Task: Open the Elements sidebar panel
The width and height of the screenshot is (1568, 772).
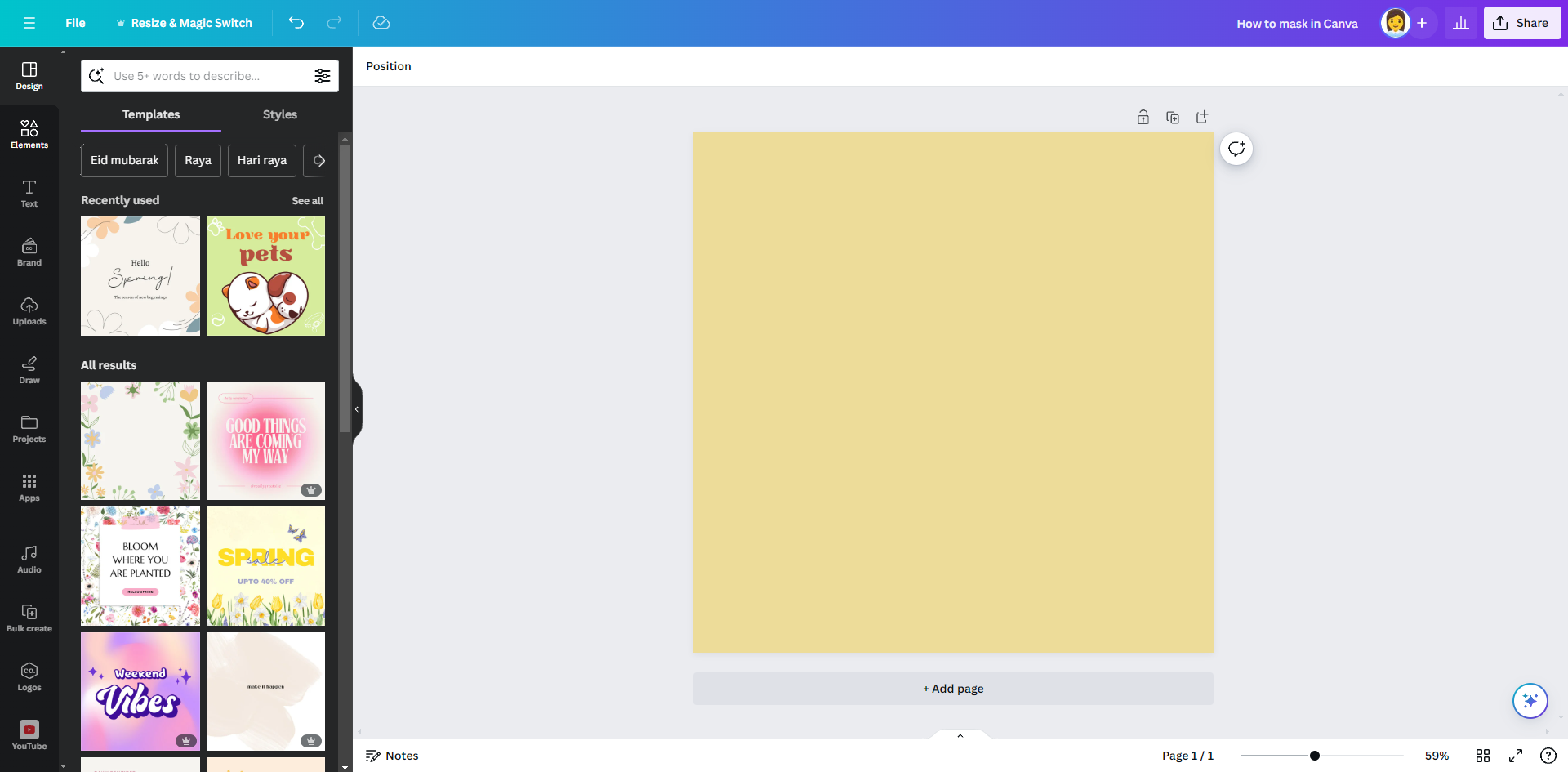Action: (x=29, y=135)
